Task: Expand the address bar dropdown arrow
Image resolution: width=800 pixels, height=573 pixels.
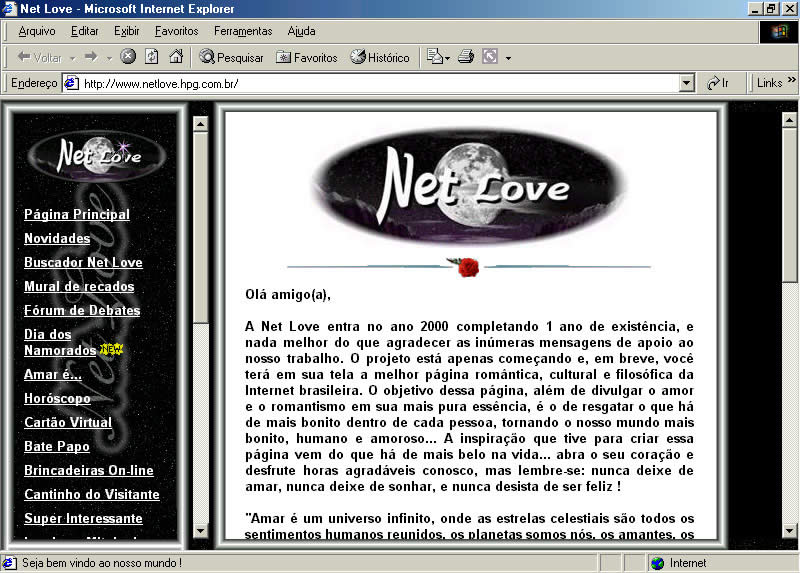Action: (x=687, y=83)
